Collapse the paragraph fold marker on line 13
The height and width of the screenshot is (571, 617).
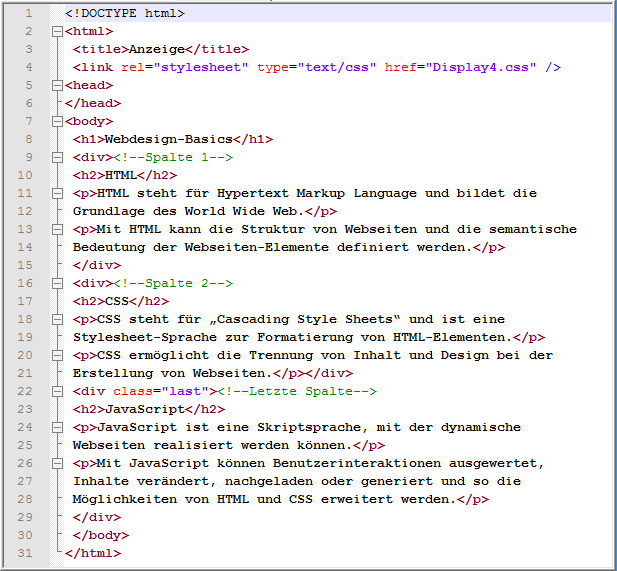[57, 229]
